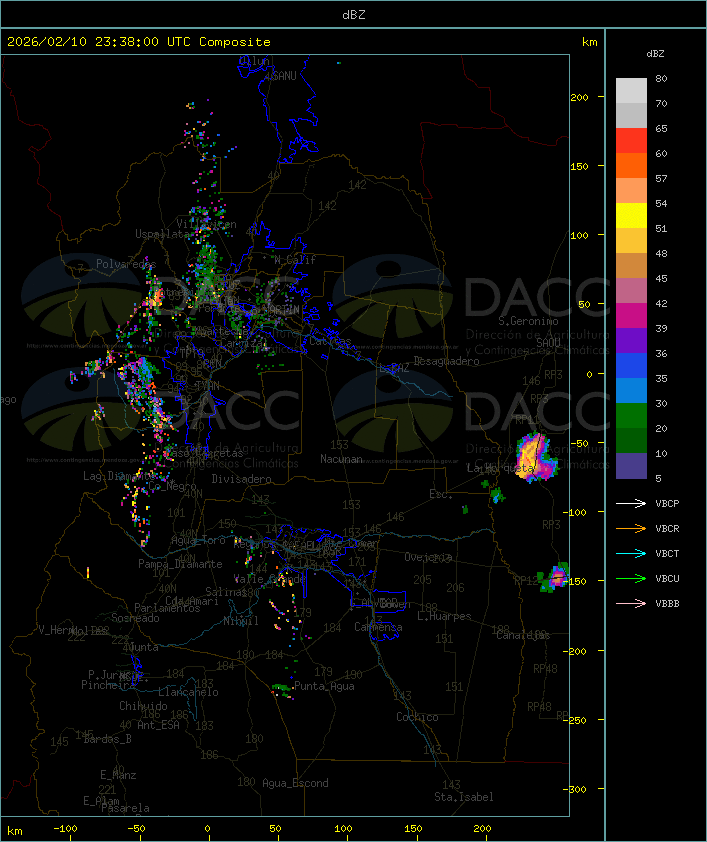Pick the bright green 20-30 dBZ swatch
The width and height of the screenshot is (707, 842).
pyautogui.click(x=631, y=416)
